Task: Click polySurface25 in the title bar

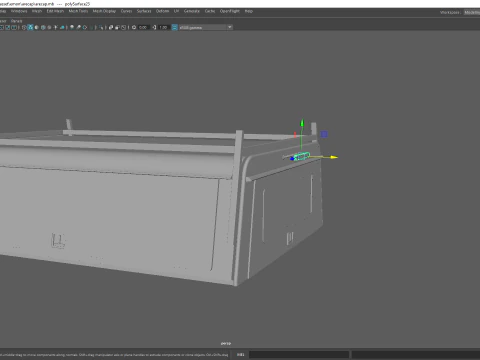Action: (x=77, y=4)
